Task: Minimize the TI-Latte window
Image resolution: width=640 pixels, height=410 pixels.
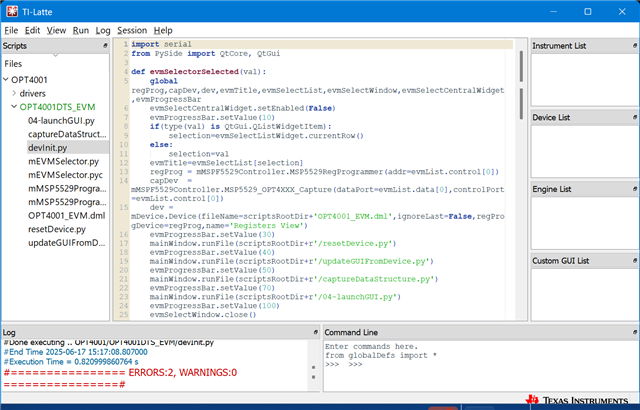Action: click(553, 11)
